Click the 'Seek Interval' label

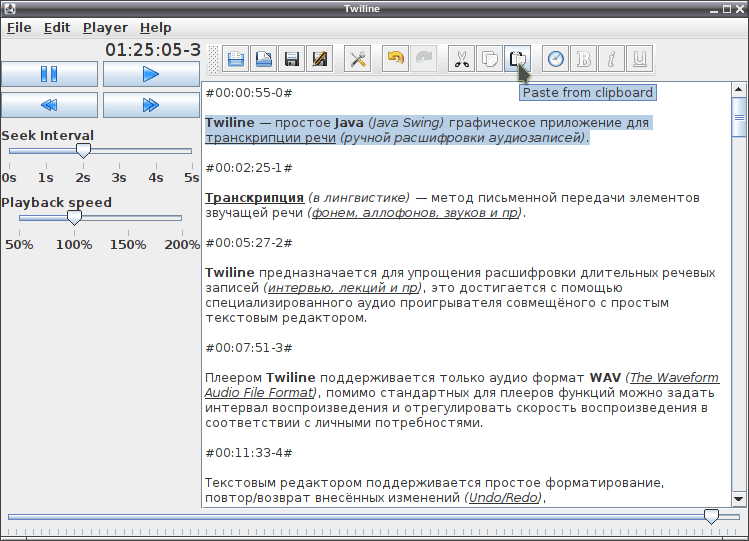(47, 136)
